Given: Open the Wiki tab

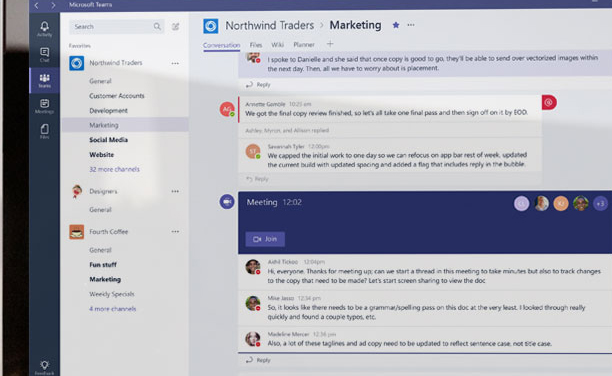Looking at the screenshot, I should tap(278, 45).
